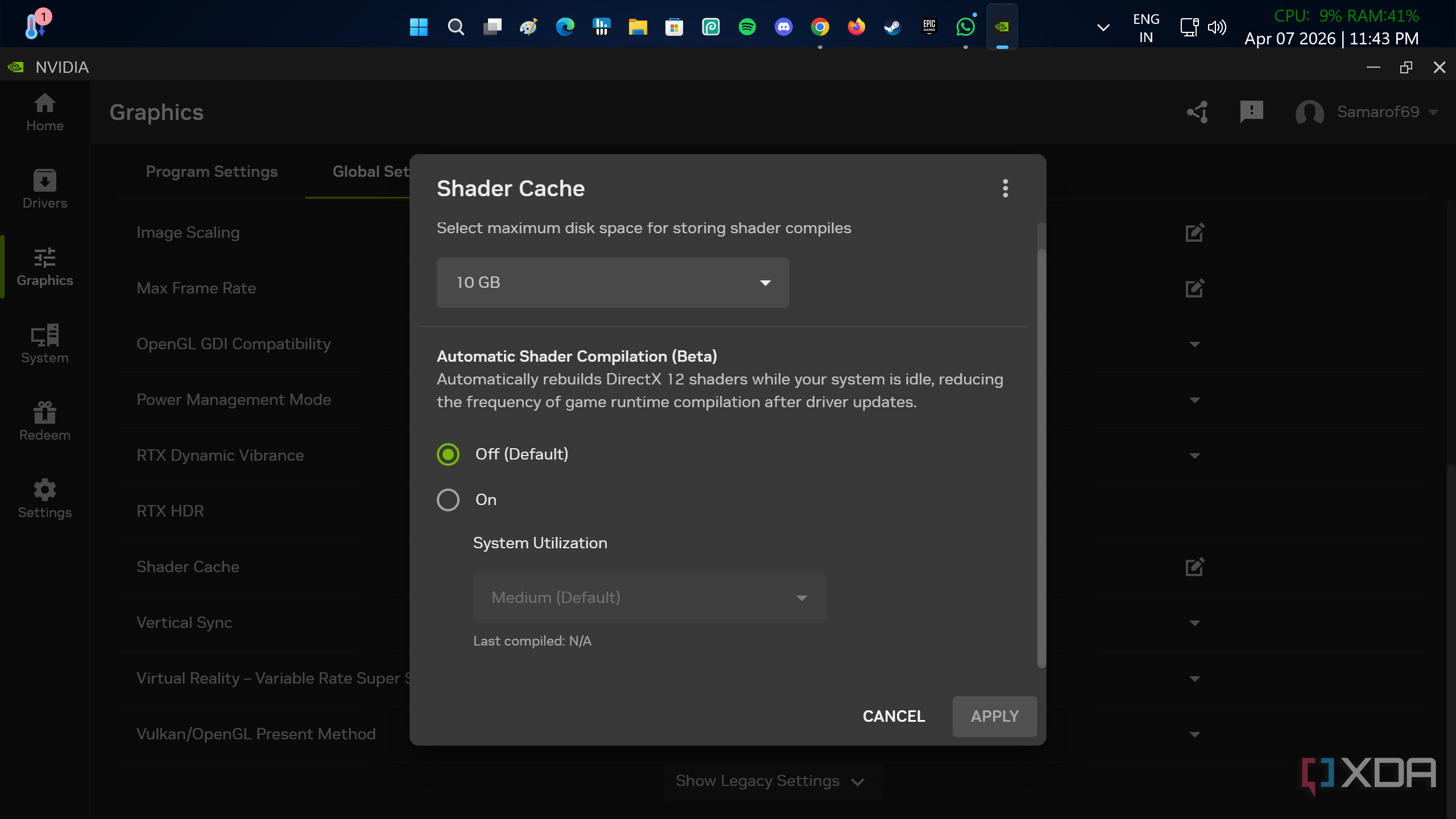Expand the Vulkan/OpenGL Present Method dropdown arrow
Screen dimensions: 1456x819
click(1194, 734)
